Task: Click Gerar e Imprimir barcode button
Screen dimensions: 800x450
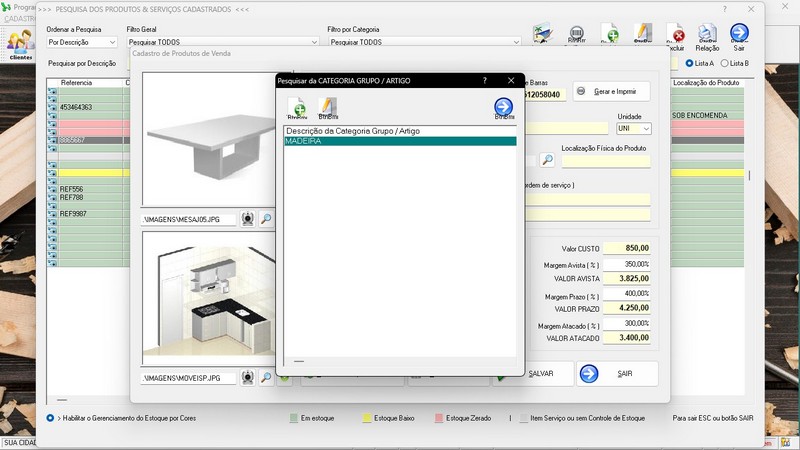Action: click(611, 91)
